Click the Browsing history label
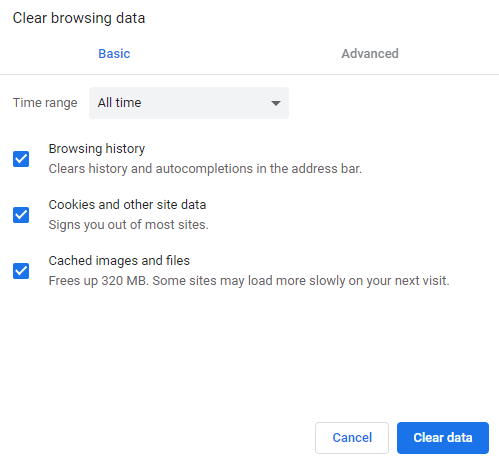This screenshot has width=499, height=464. pyautogui.click(x=97, y=149)
